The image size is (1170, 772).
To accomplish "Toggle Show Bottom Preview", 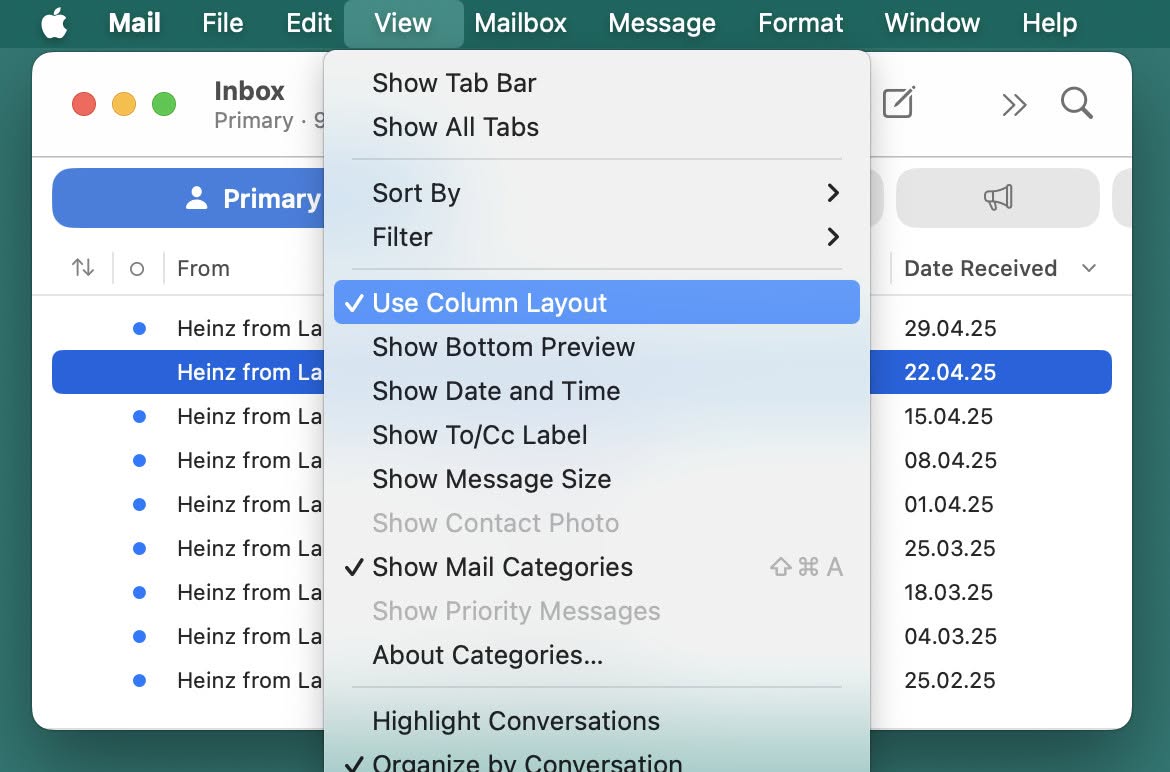I will click(x=597, y=347).
